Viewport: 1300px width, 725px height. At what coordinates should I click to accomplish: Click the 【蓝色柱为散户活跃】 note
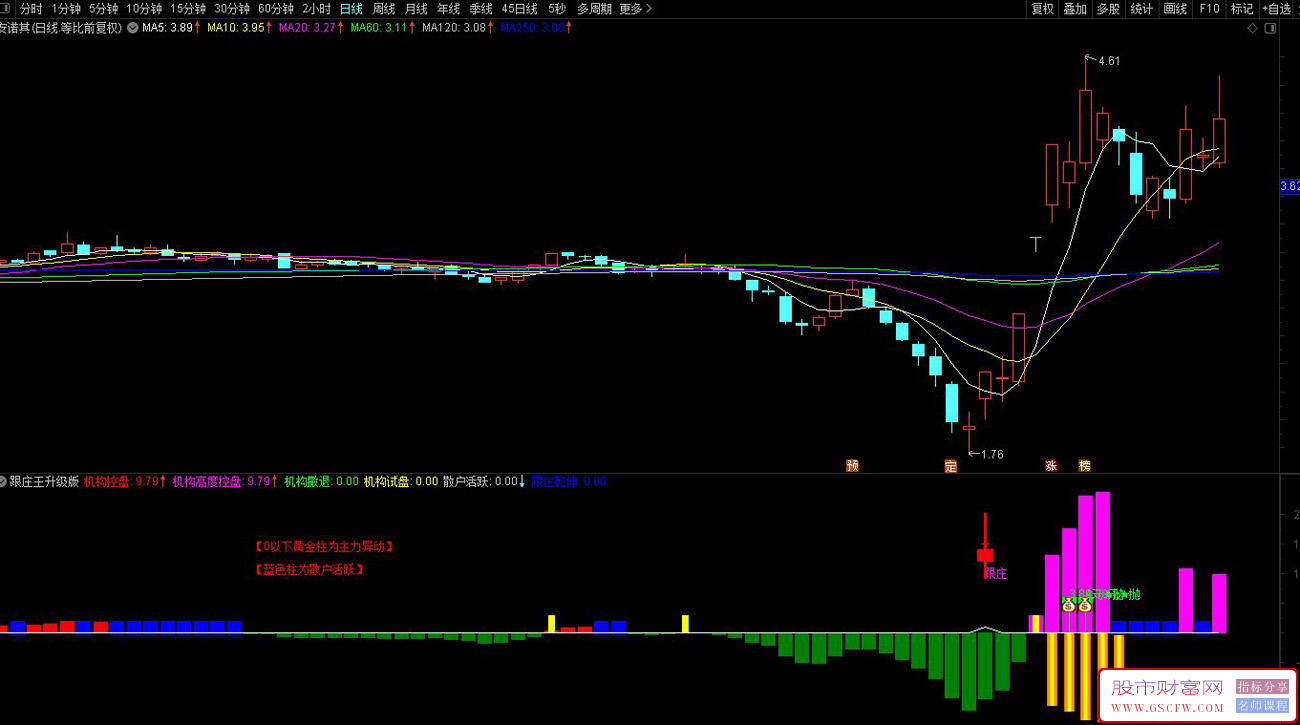click(x=310, y=569)
